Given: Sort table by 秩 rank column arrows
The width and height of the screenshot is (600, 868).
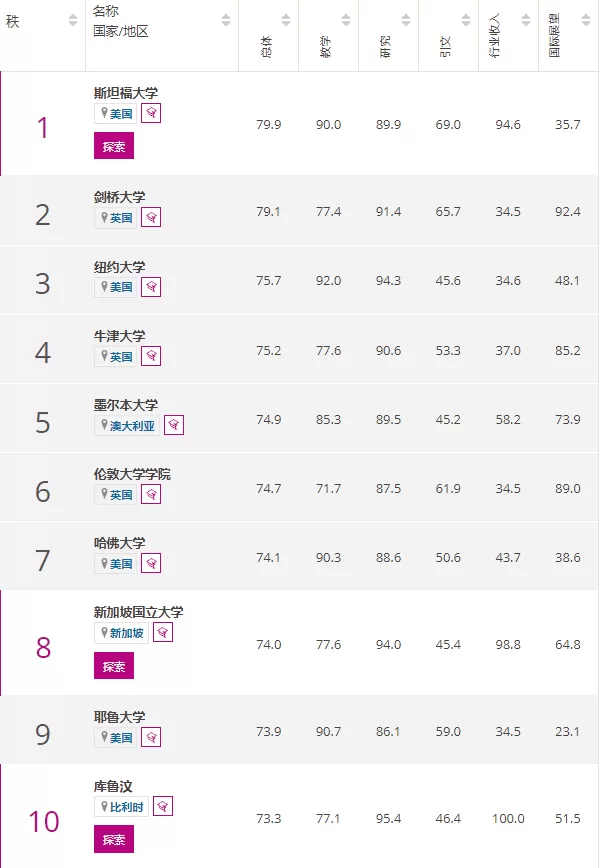Looking at the screenshot, I should pos(73,20).
